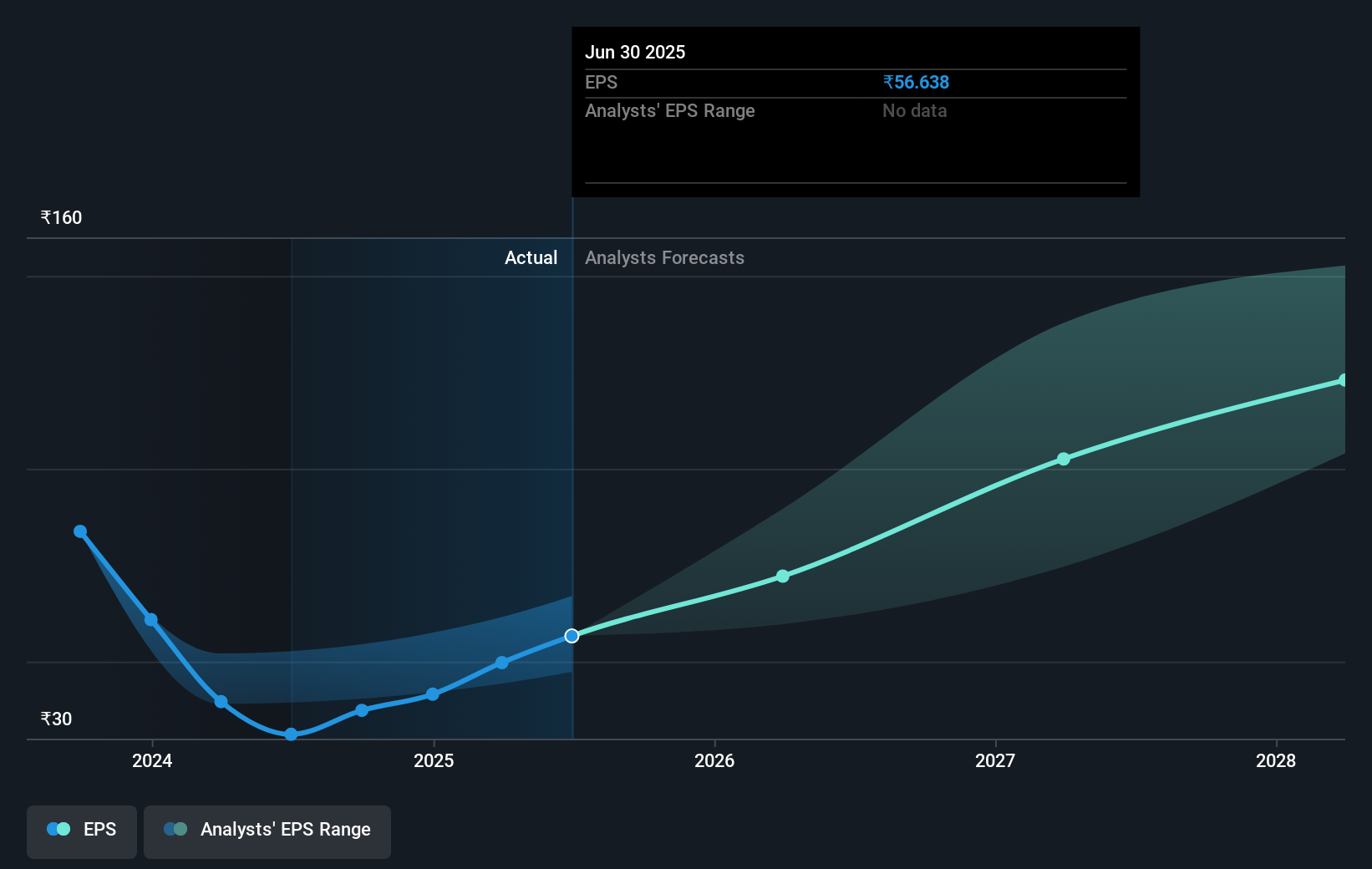Click the 2027 forecast data point

point(1063,458)
